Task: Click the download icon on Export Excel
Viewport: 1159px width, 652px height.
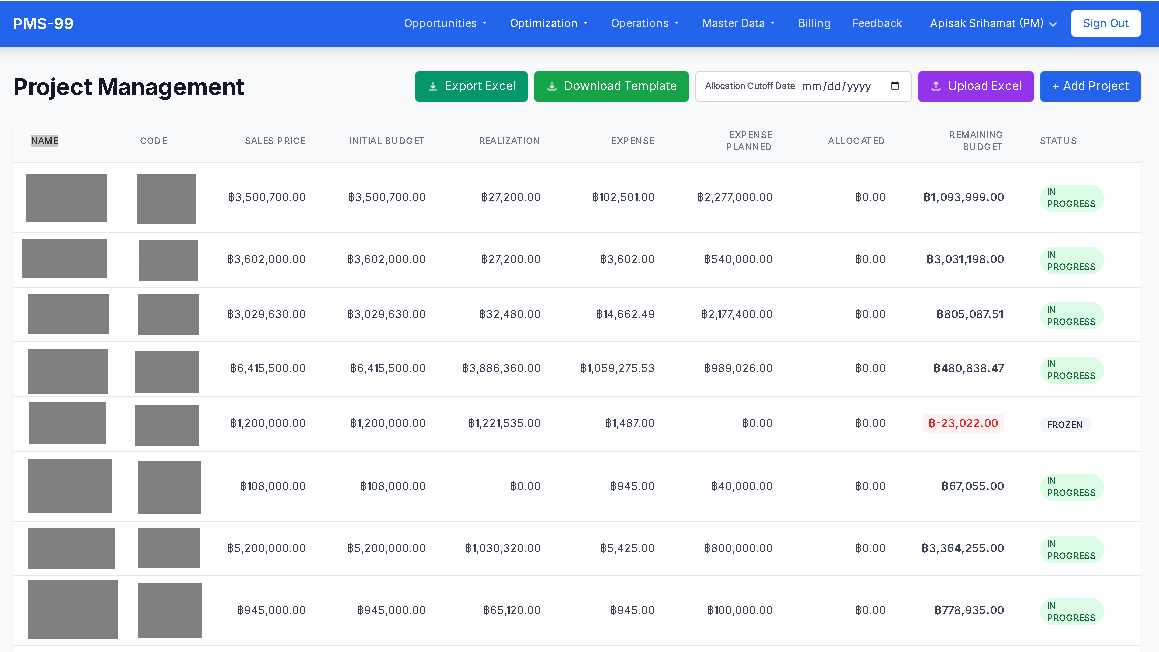Action: tap(433, 87)
